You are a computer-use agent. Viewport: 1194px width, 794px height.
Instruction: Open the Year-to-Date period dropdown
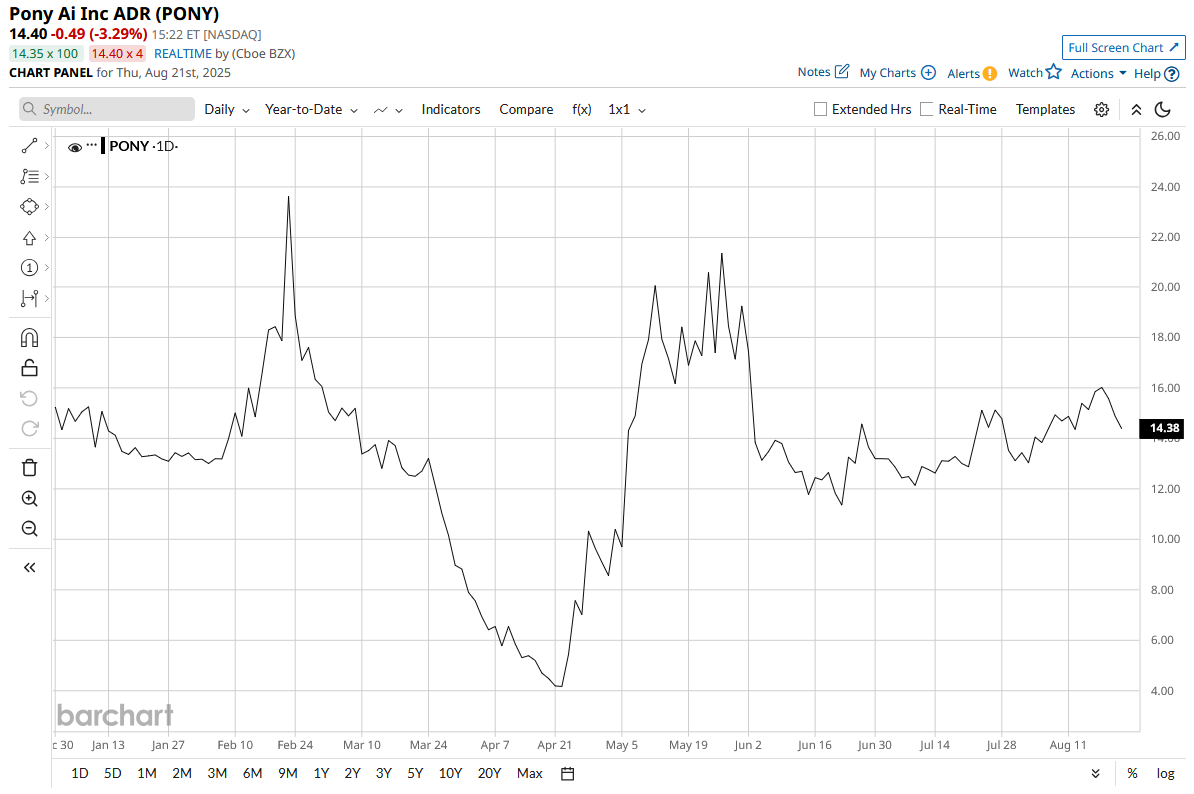coord(311,110)
